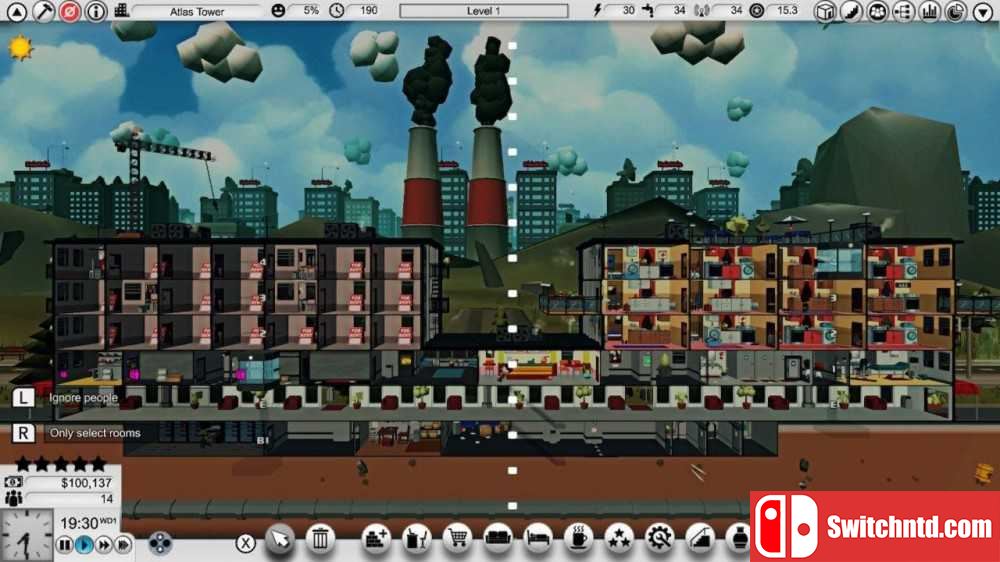This screenshot has height=562, width=1000.
Task: Open the three stars services category
Action: [x=619, y=540]
